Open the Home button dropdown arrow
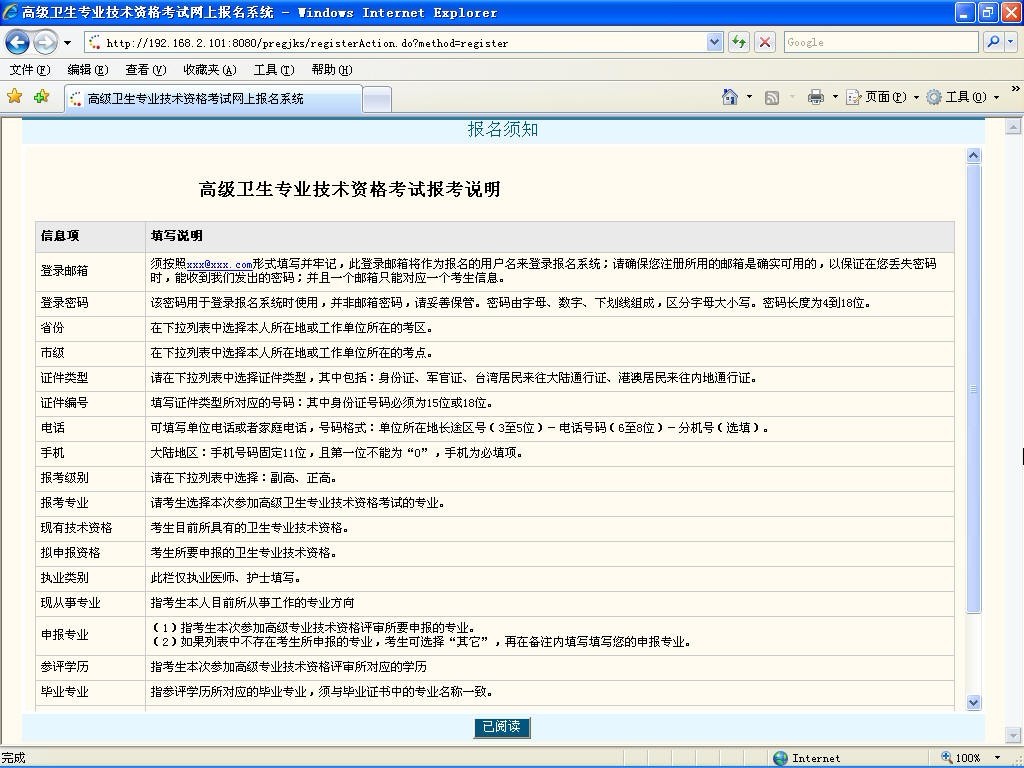Viewport: 1024px width, 768px height. [749, 97]
